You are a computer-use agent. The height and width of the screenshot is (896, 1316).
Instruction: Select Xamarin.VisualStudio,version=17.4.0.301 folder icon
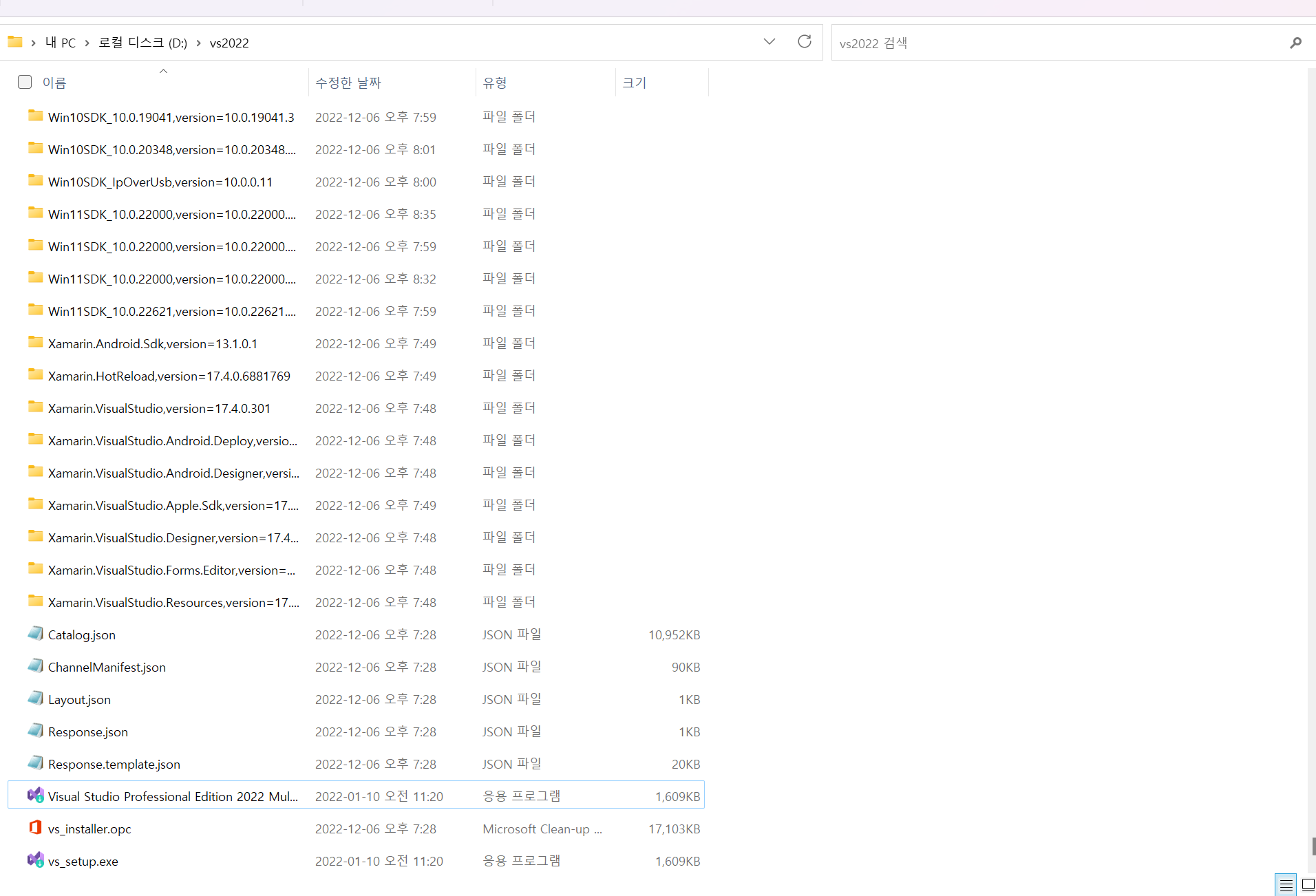point(35,407)
